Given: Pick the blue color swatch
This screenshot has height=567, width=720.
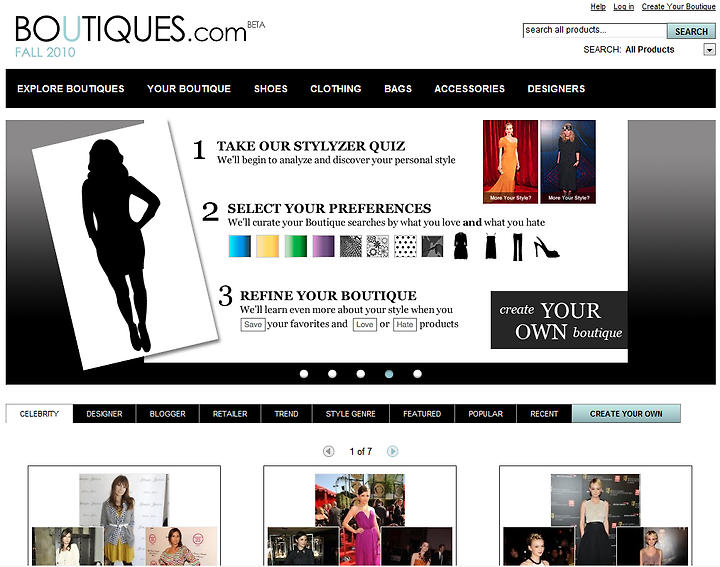Looking at the screenshot, I should coord(240,246).
